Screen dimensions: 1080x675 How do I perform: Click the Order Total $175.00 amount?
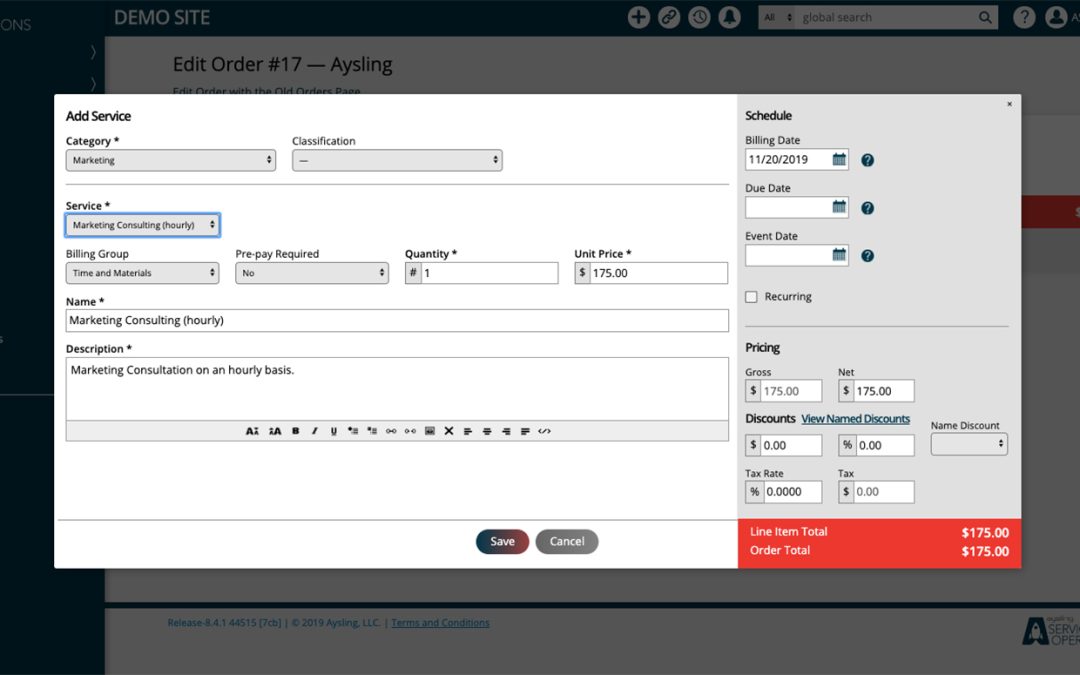click(x=985, y=551)
